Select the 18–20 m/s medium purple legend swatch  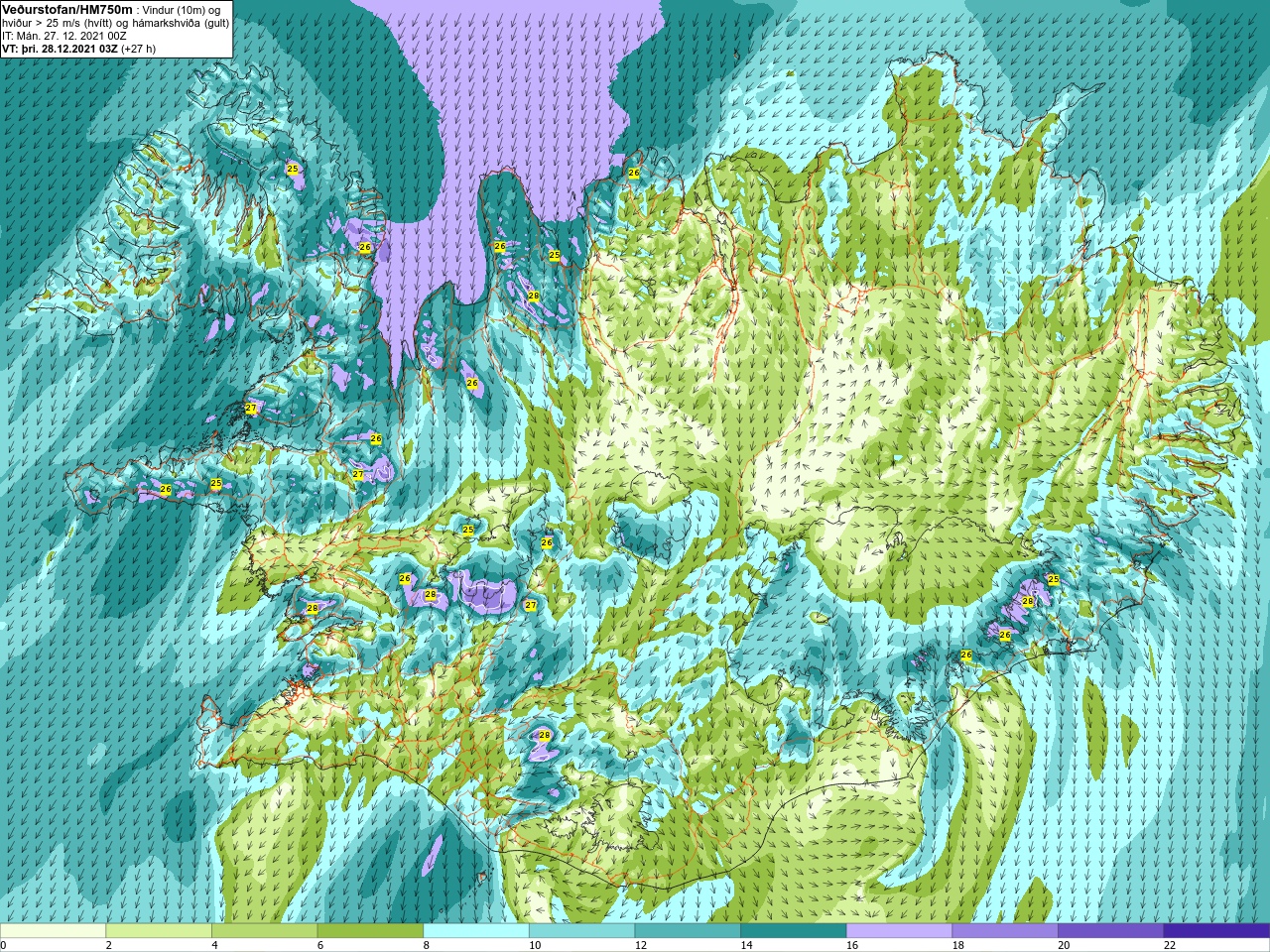1005,931
